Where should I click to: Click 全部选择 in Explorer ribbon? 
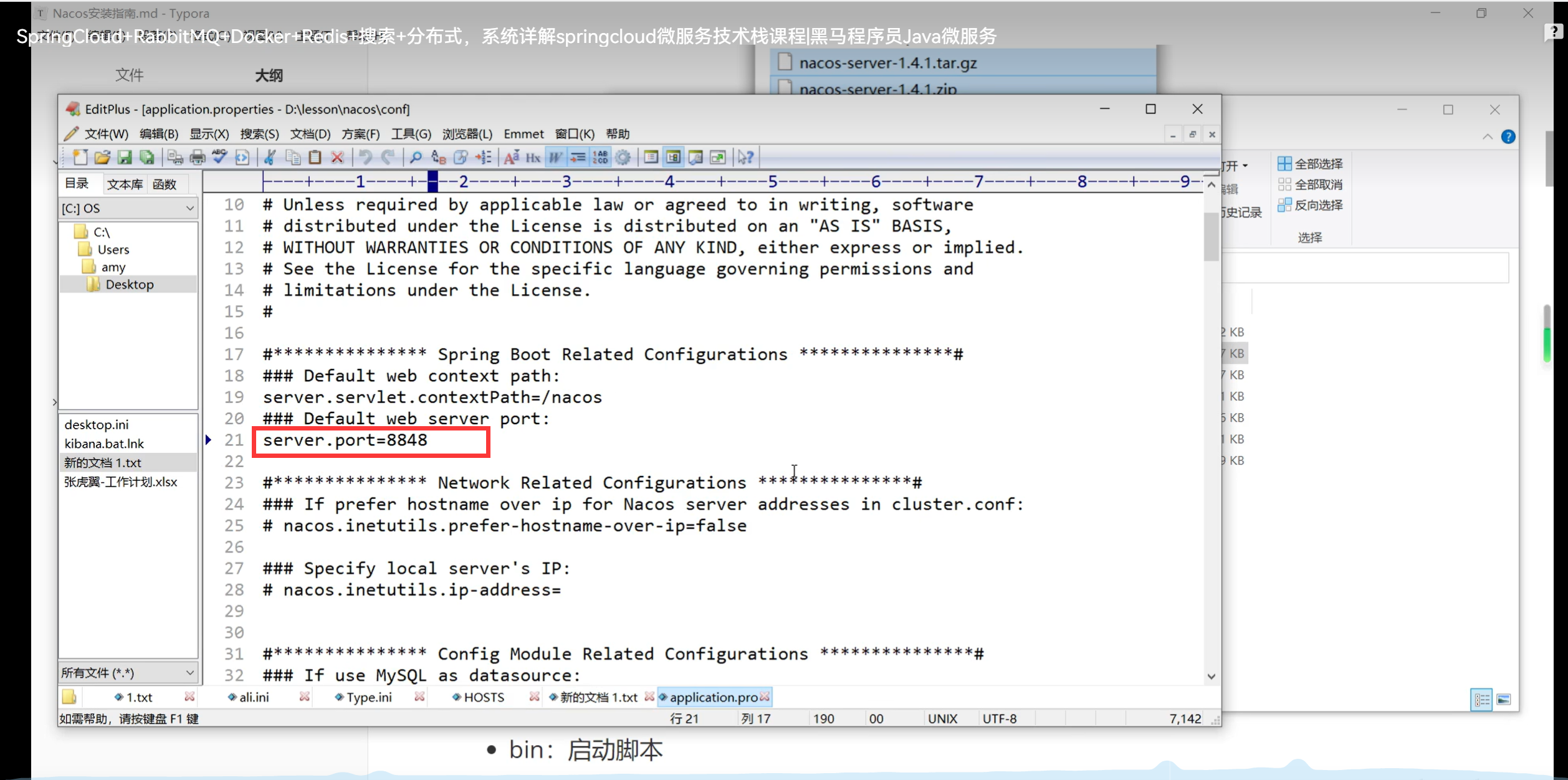click(x=1310, y=164)
